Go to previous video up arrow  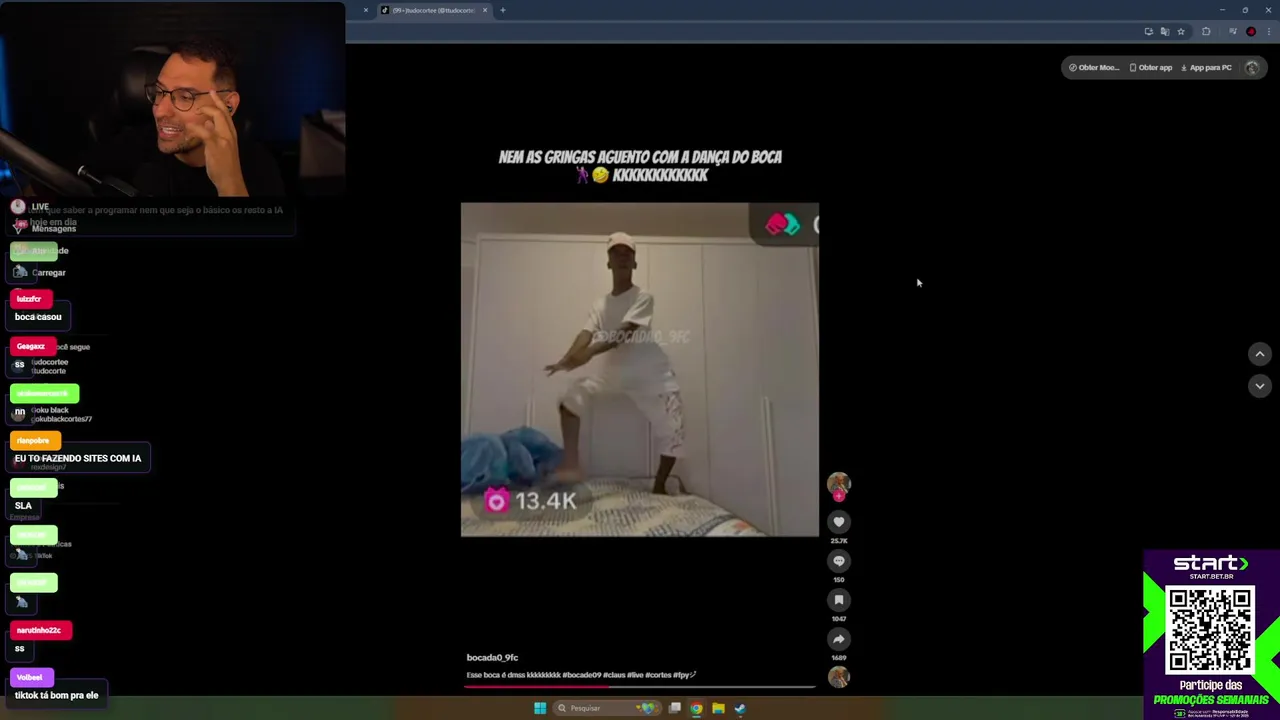pyautogui.click(x=1260, y=354)
